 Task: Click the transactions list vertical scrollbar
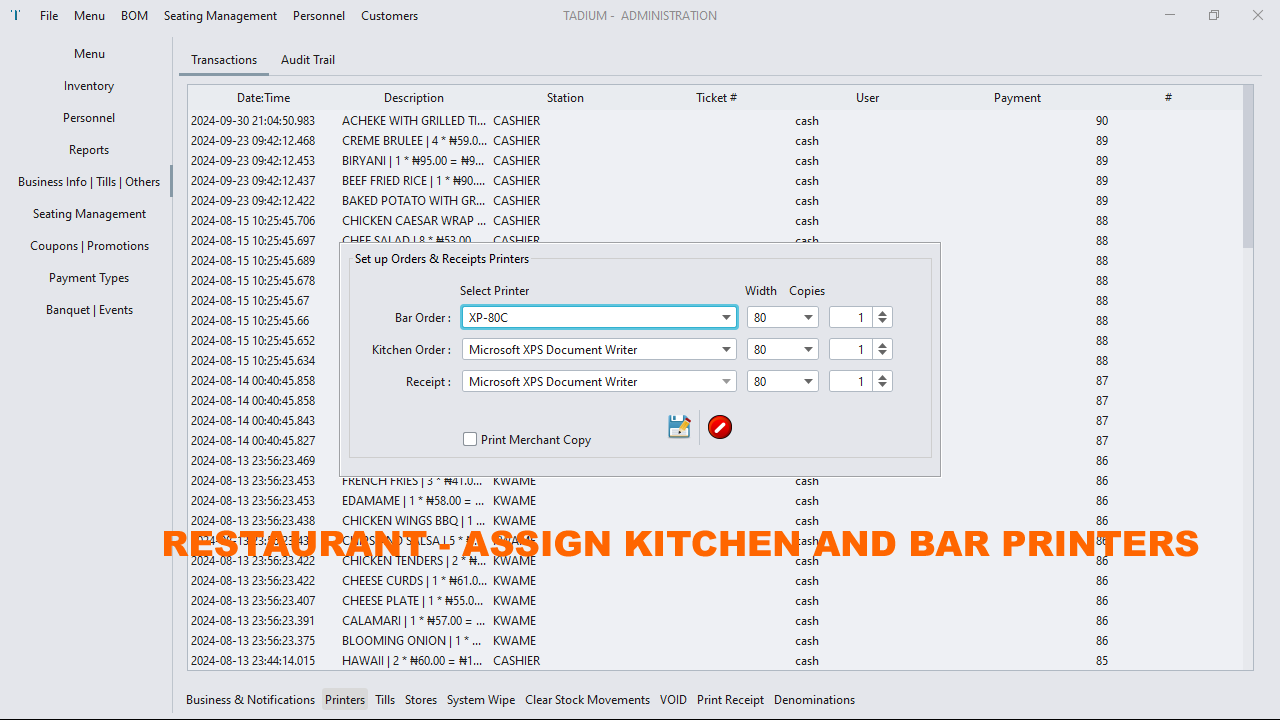[x=1247, y=170]
